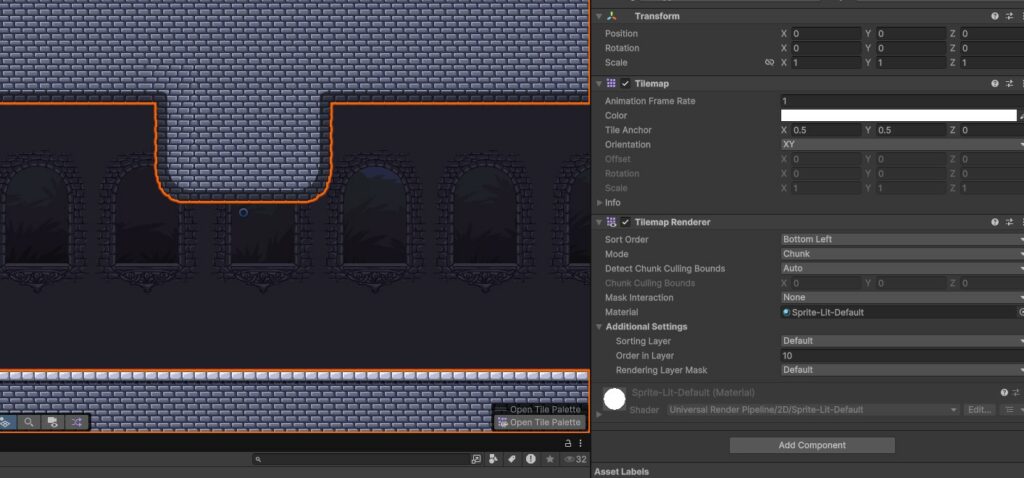The width and height of the screenshot is (1024, 478).
Task: Change Mode dropdown from Chunk
Action: point(903,253)
